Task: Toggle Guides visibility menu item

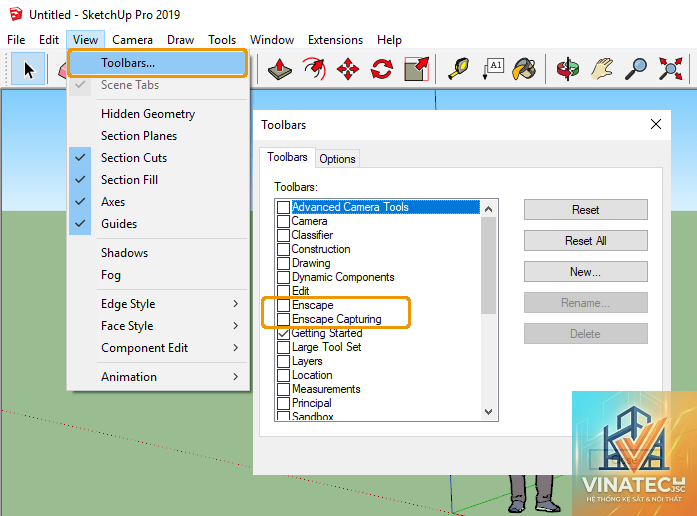Action: tap(158, 224)
